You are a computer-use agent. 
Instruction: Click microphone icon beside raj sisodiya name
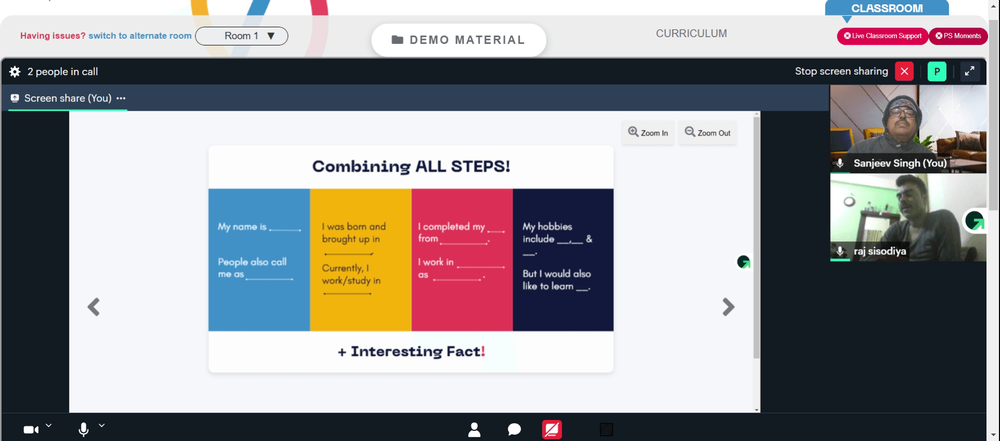[841, 251]
